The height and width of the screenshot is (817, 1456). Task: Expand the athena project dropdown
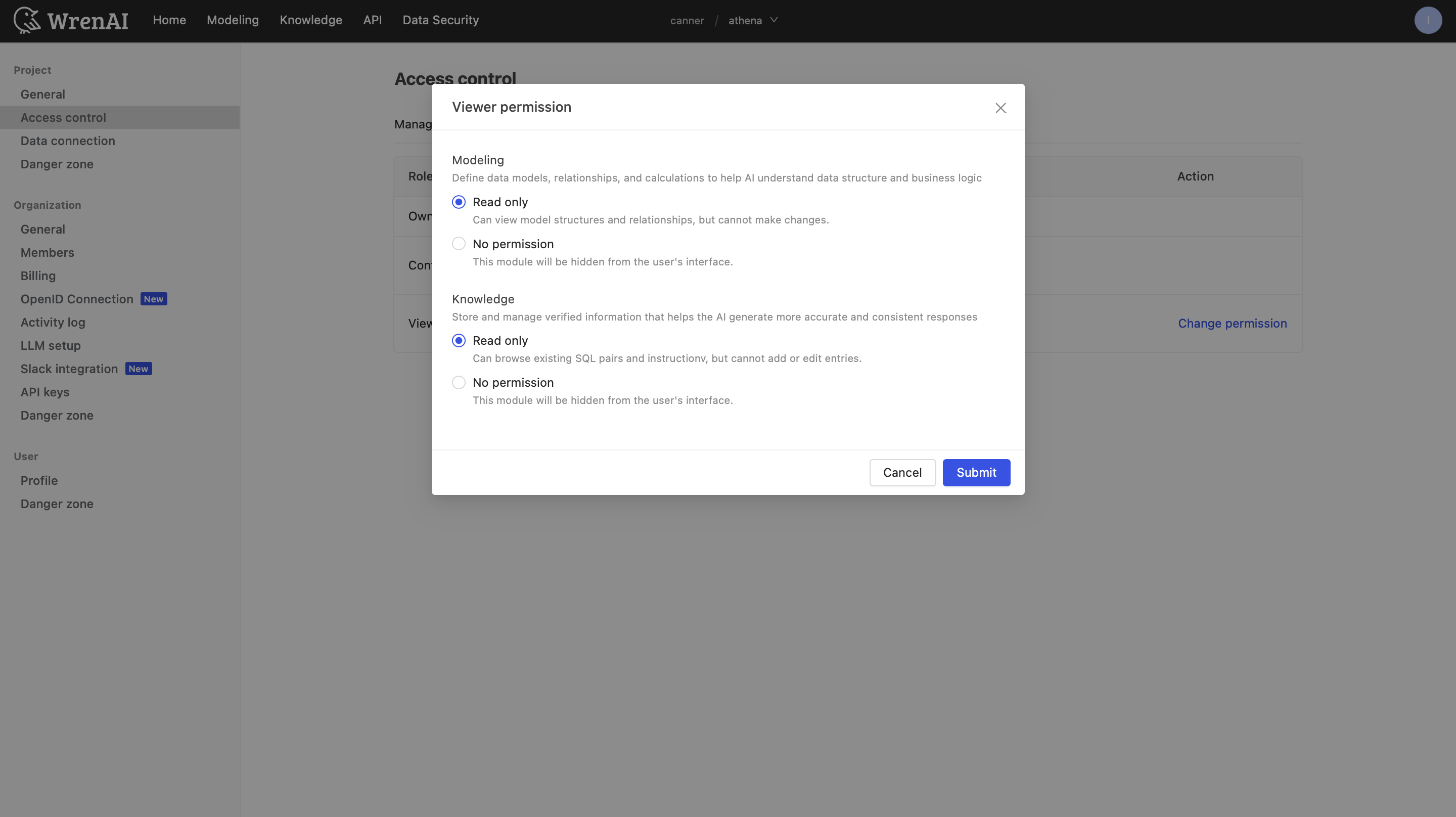[753, 20]
